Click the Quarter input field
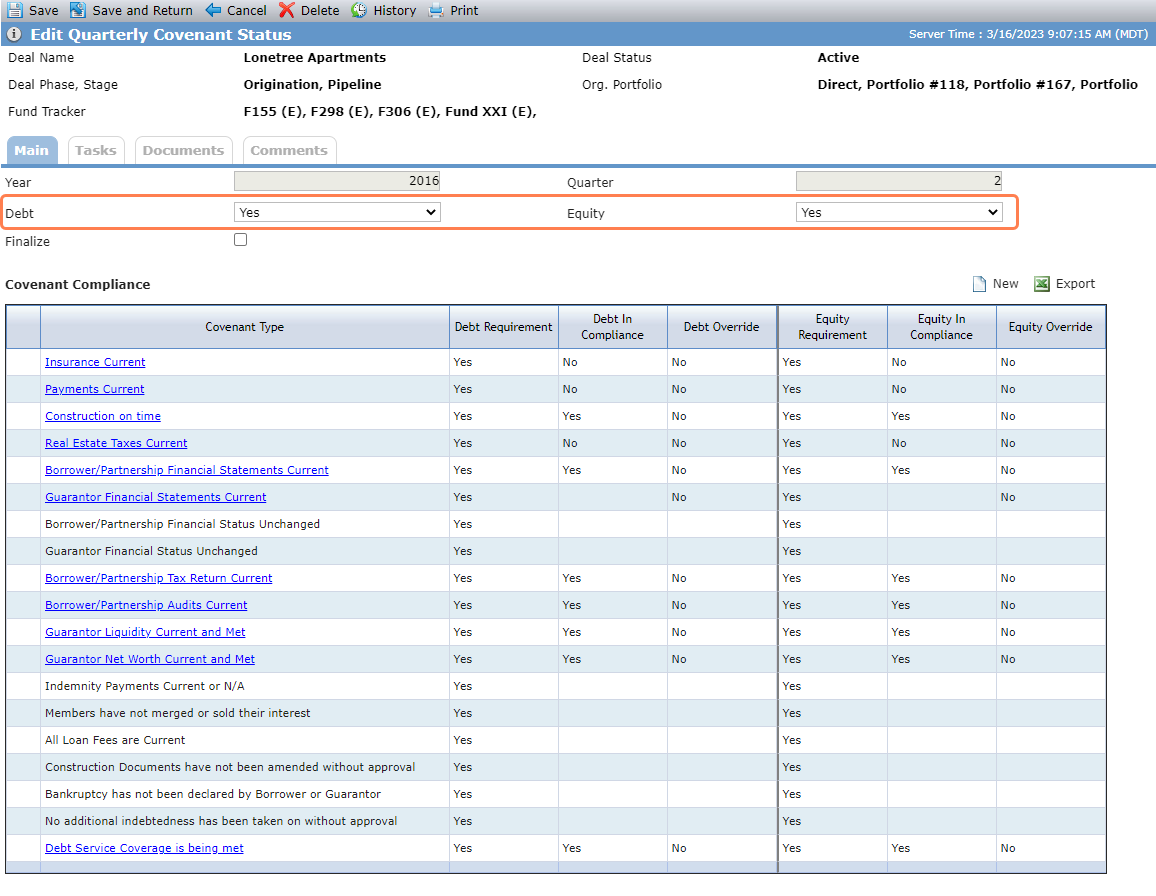Screen dimensions: 1156x896 (899, 181)
